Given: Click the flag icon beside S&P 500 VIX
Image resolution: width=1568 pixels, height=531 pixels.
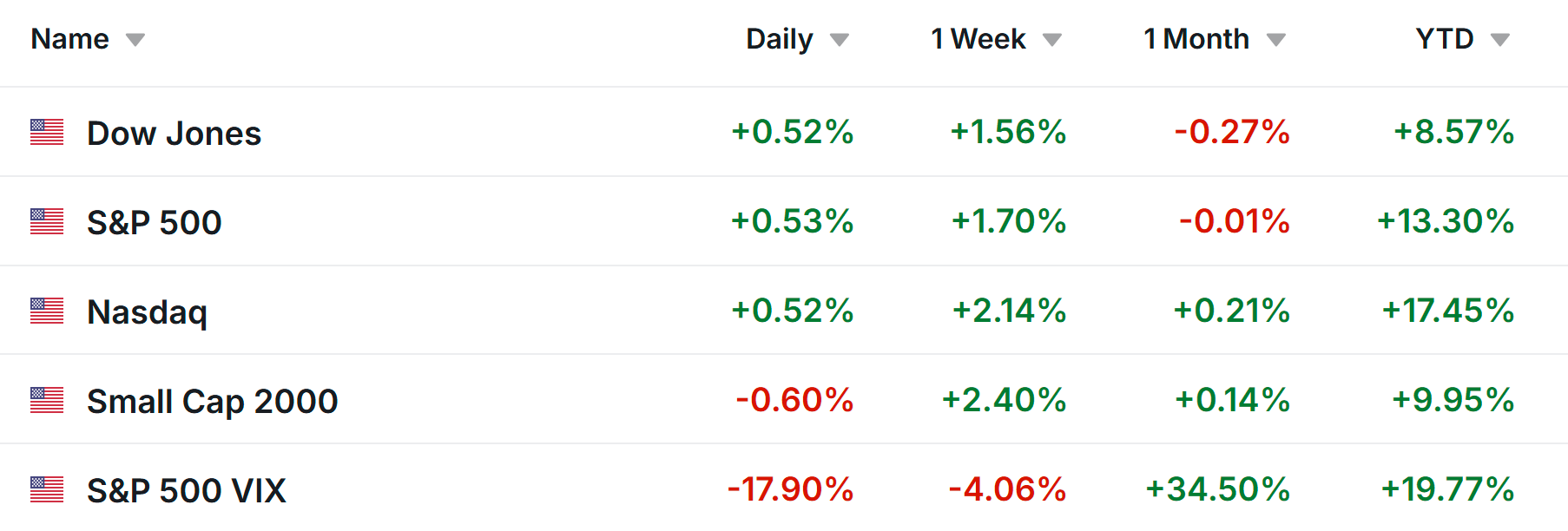Looking at the screenshot, I should [47, 489].
